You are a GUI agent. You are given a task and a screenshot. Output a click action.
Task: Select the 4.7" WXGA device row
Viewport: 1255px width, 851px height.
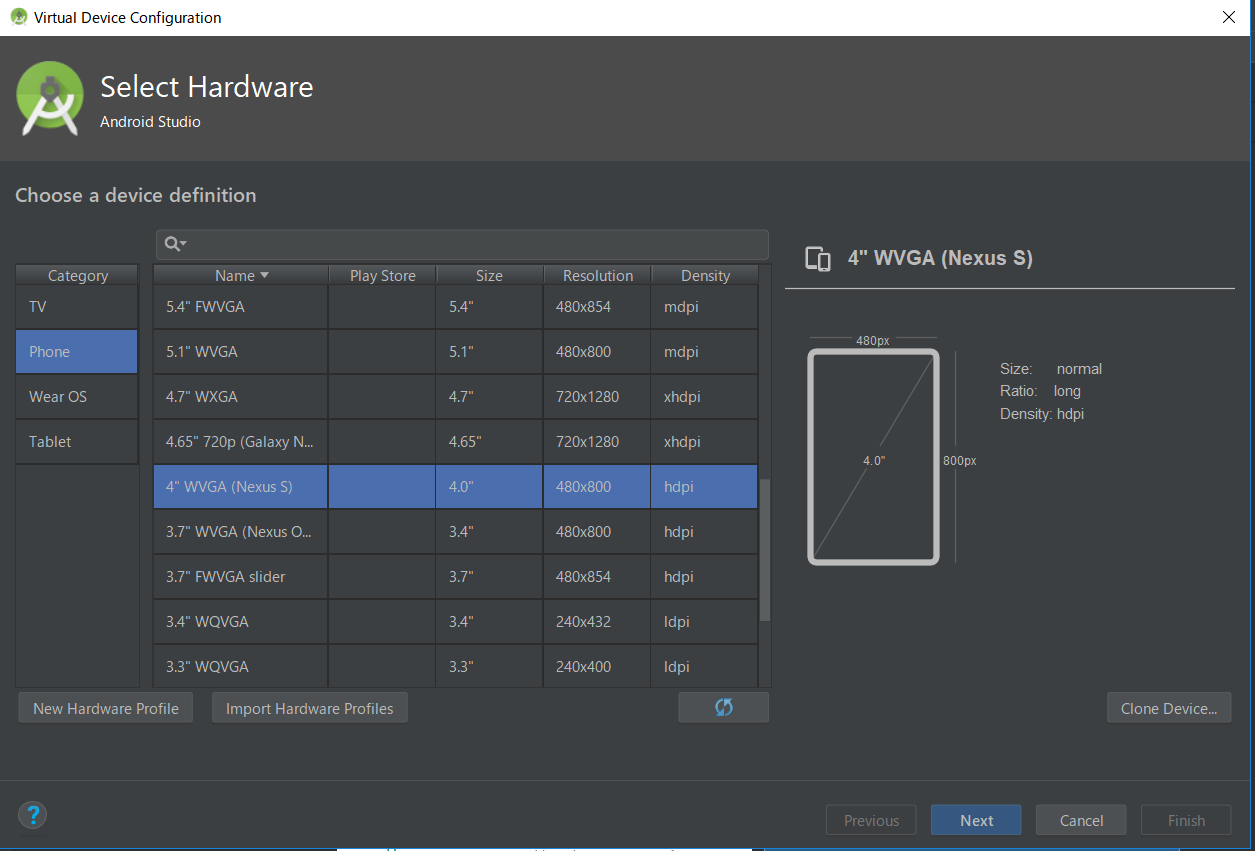pos(241,397)
